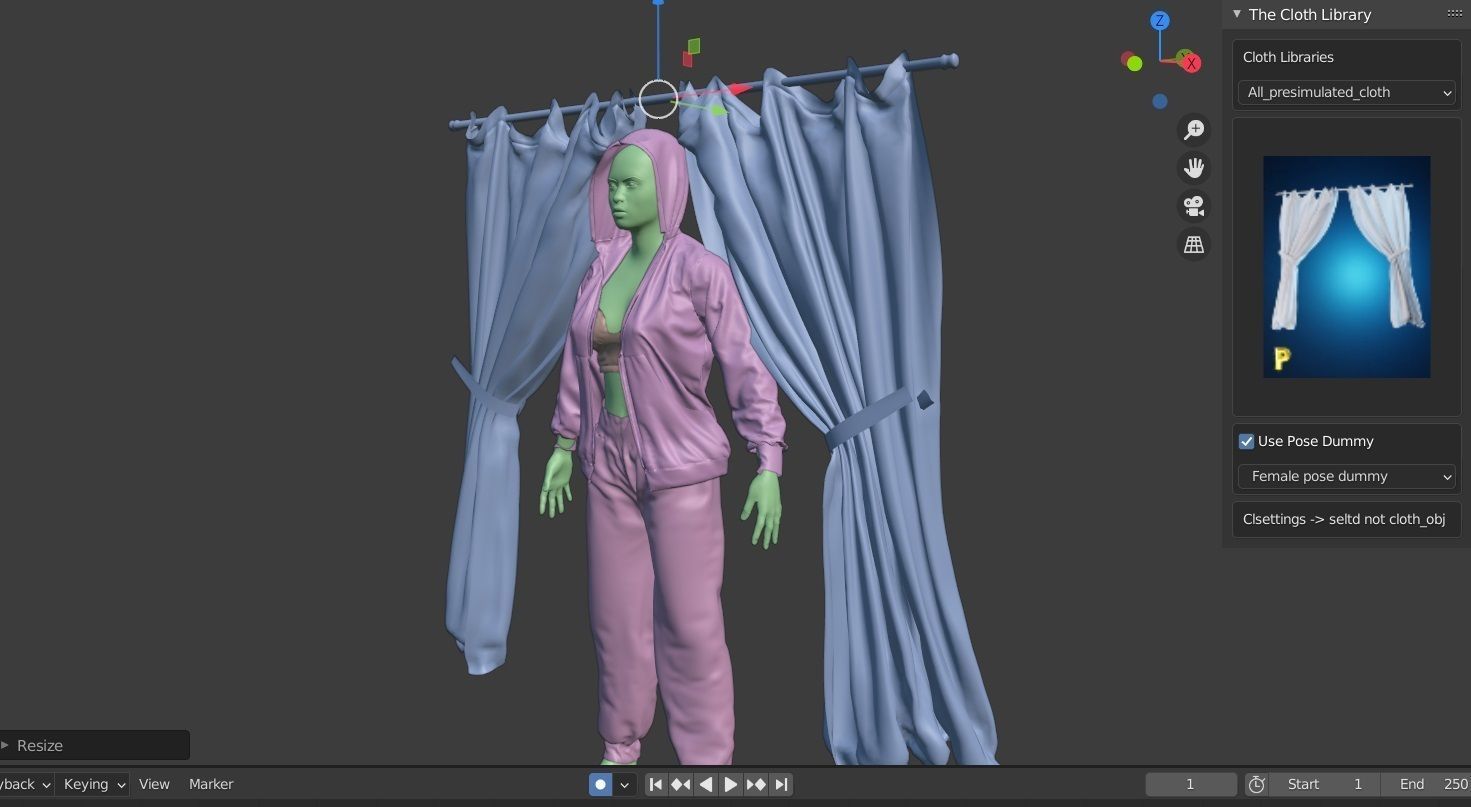
Task: Click the red X axis on the navigation gizmo
Action: point(1191,63)
